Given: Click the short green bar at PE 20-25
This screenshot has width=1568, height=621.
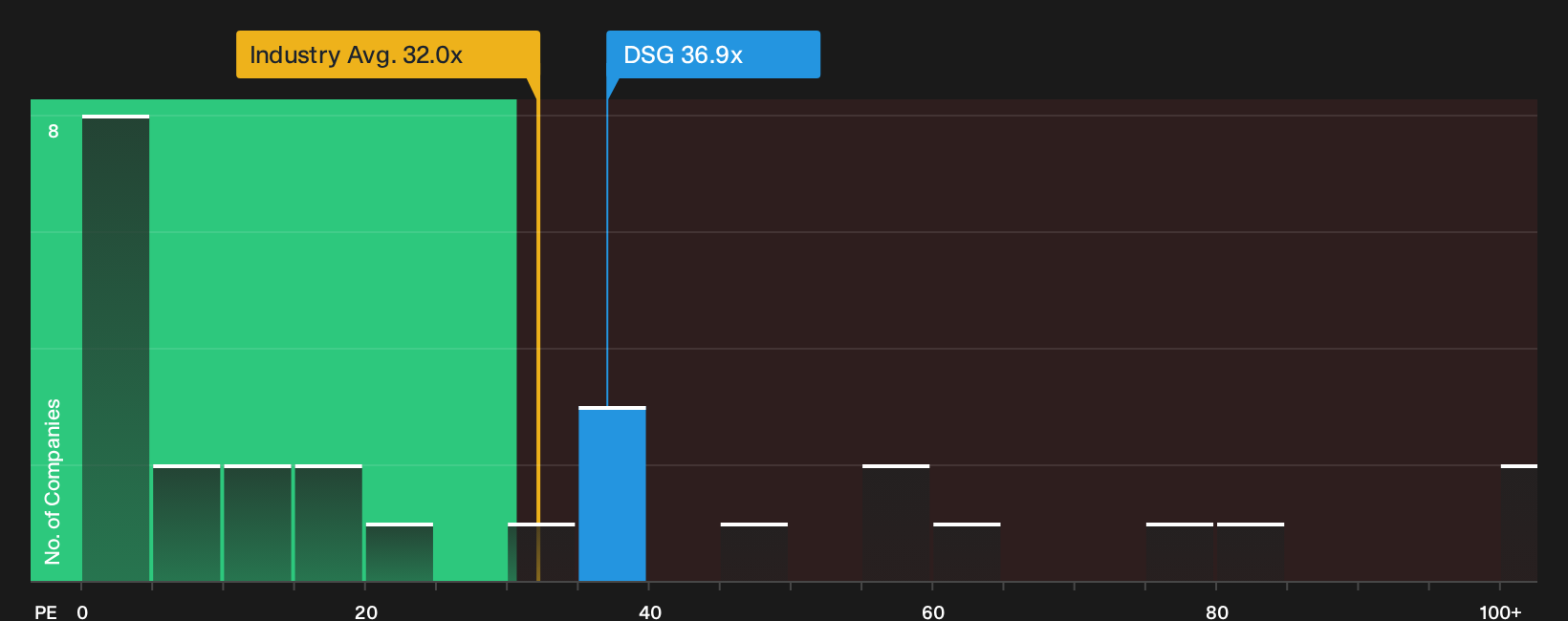Looking at the screenshot, I should (x=400, y=552).
